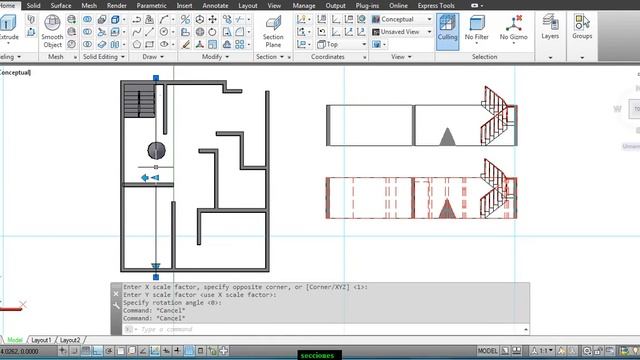Viewport: 640px width, 360px height.
Task: Click the Solid Subtract icon
Action: (87, 32)
